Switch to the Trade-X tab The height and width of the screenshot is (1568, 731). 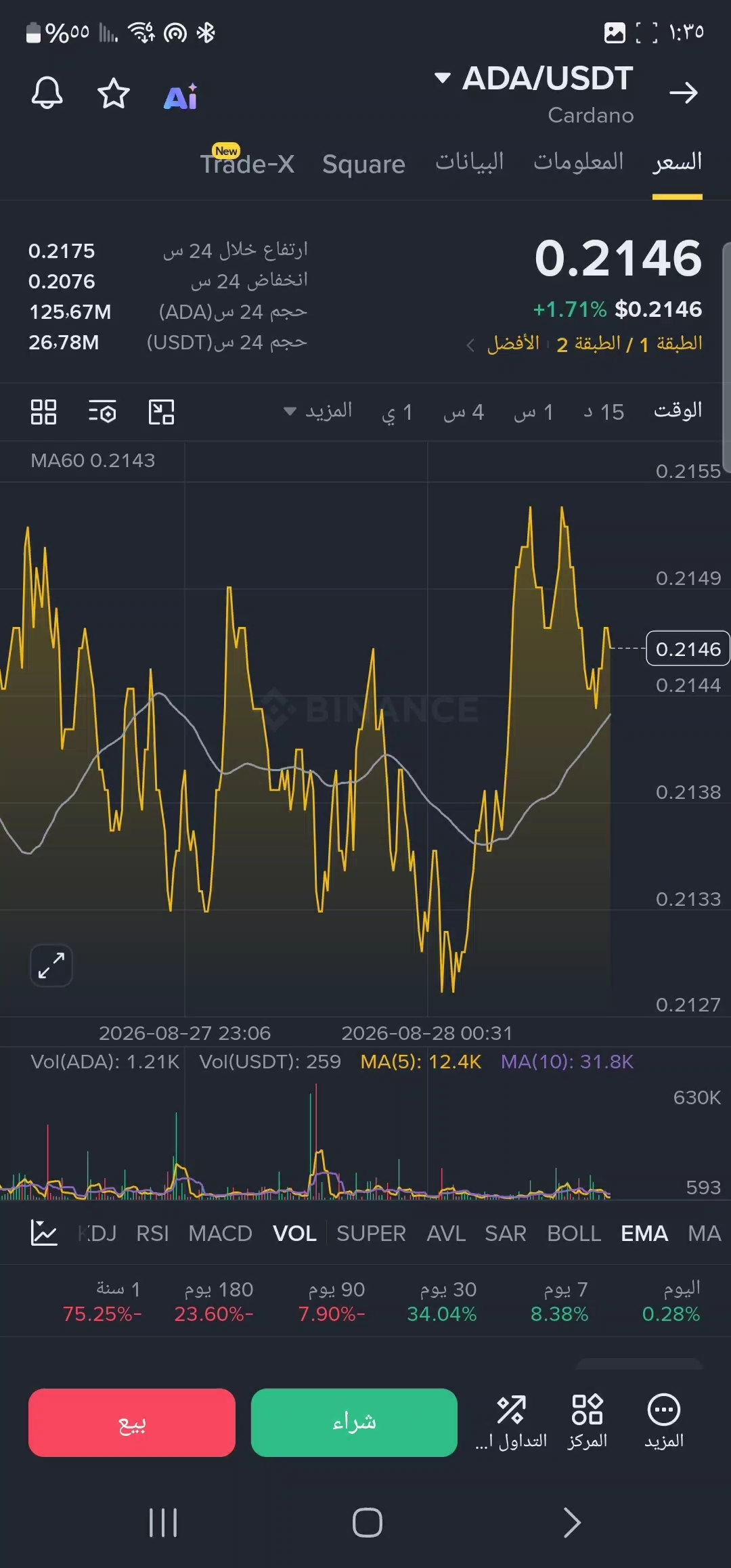coord(247,164)
